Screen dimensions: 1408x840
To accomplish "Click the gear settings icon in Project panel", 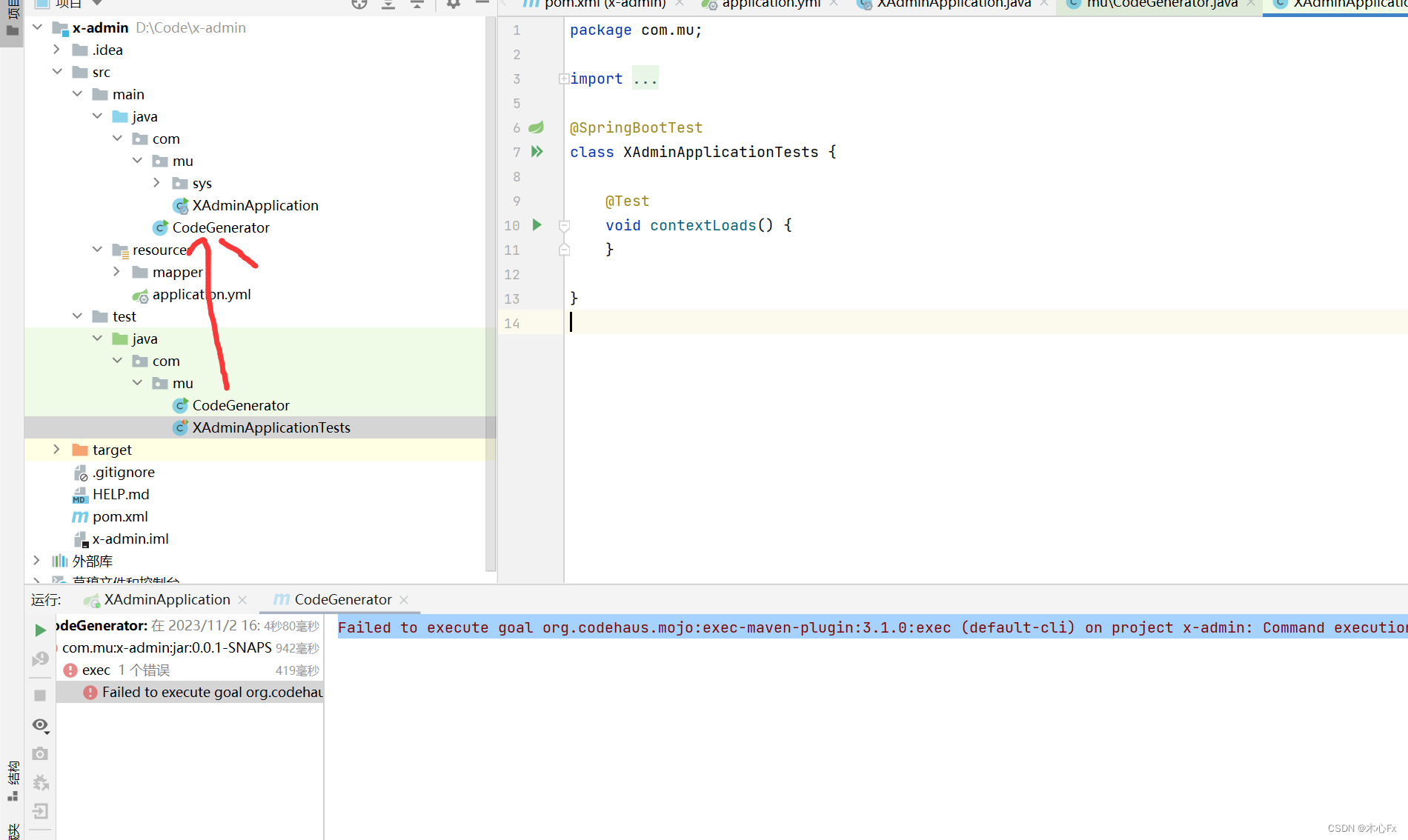I will pyautogui.click(x=454, y=4).
